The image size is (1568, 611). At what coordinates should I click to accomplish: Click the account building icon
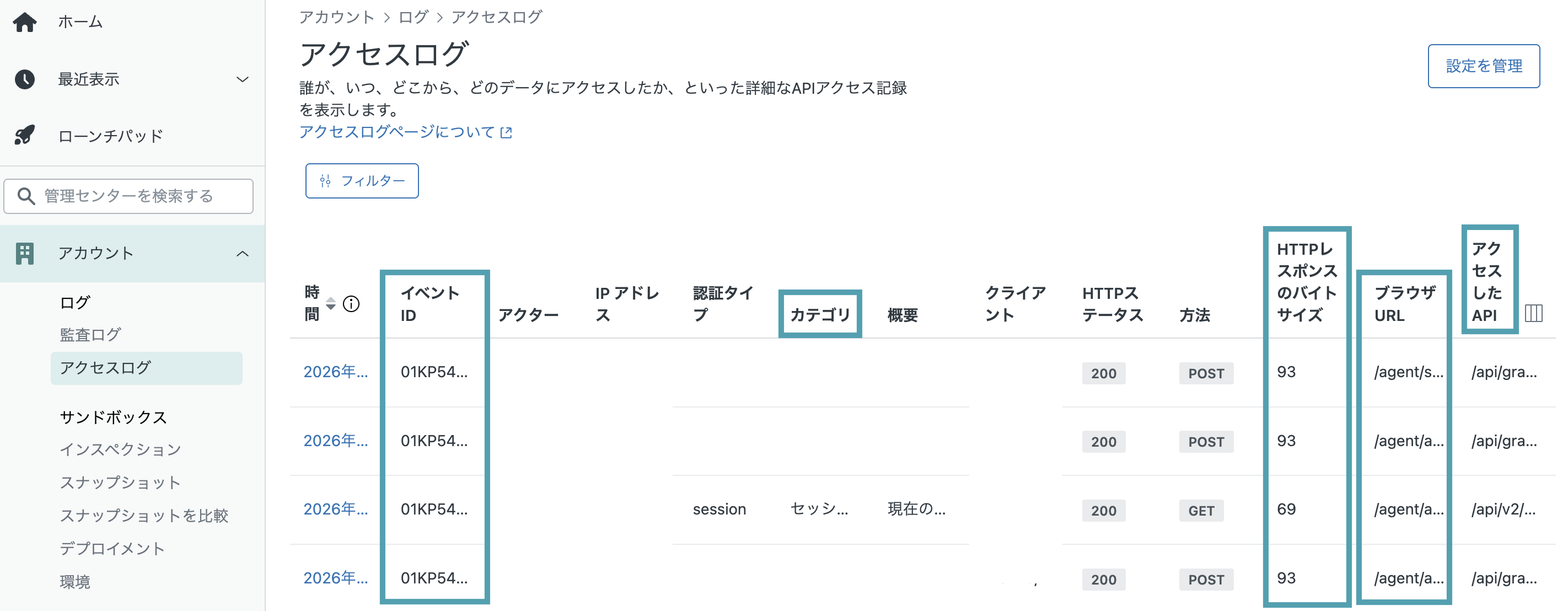[x=24, y=253]
